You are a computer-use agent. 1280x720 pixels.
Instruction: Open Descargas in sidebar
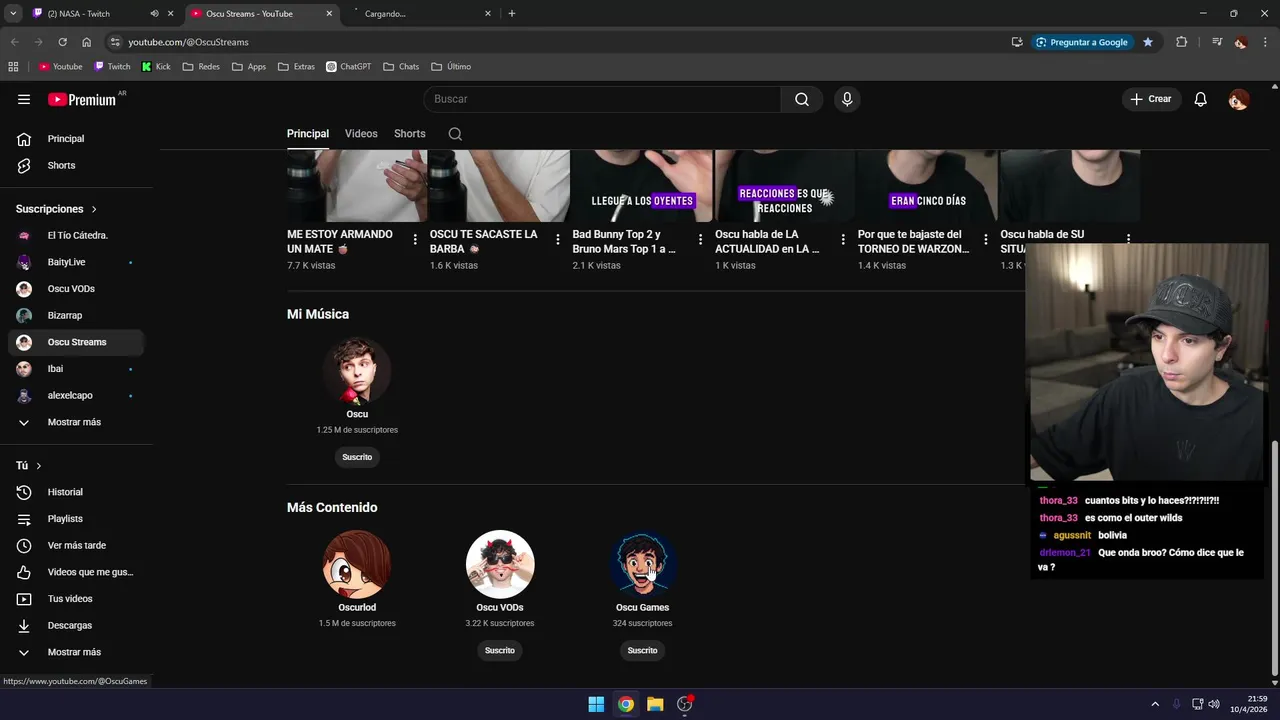(76, 625)
